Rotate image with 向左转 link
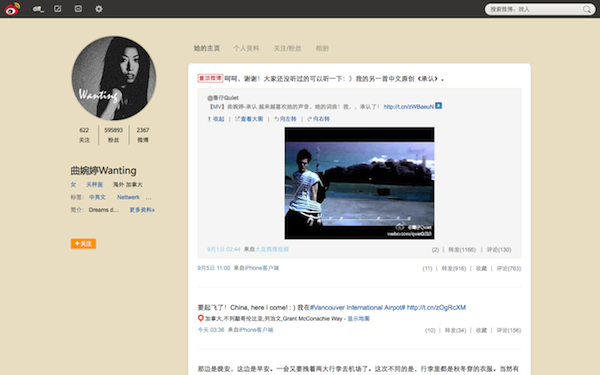600x375 pixels. (x=285, y=119)
